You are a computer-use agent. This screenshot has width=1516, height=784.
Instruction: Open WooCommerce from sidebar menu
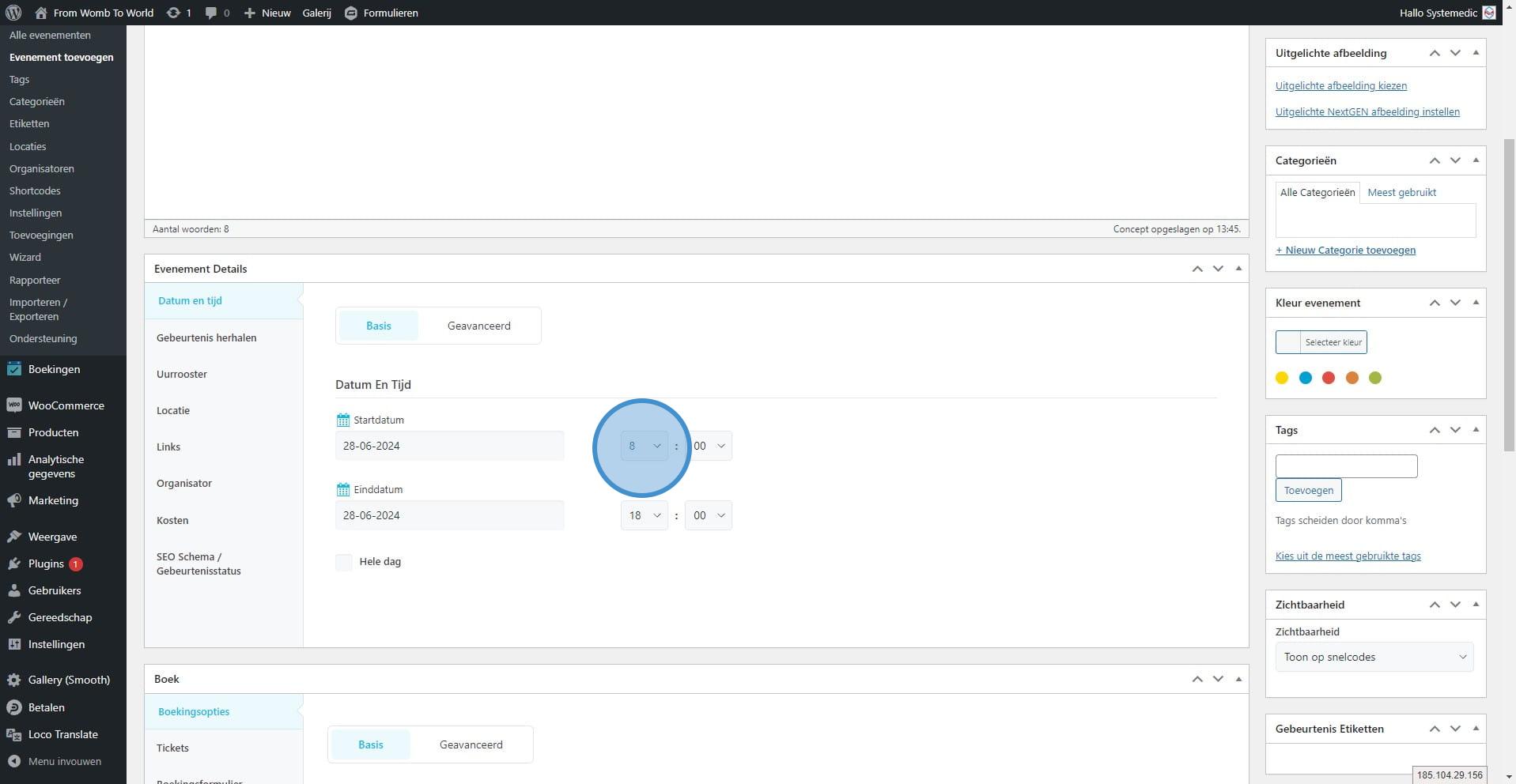(66, 405)
